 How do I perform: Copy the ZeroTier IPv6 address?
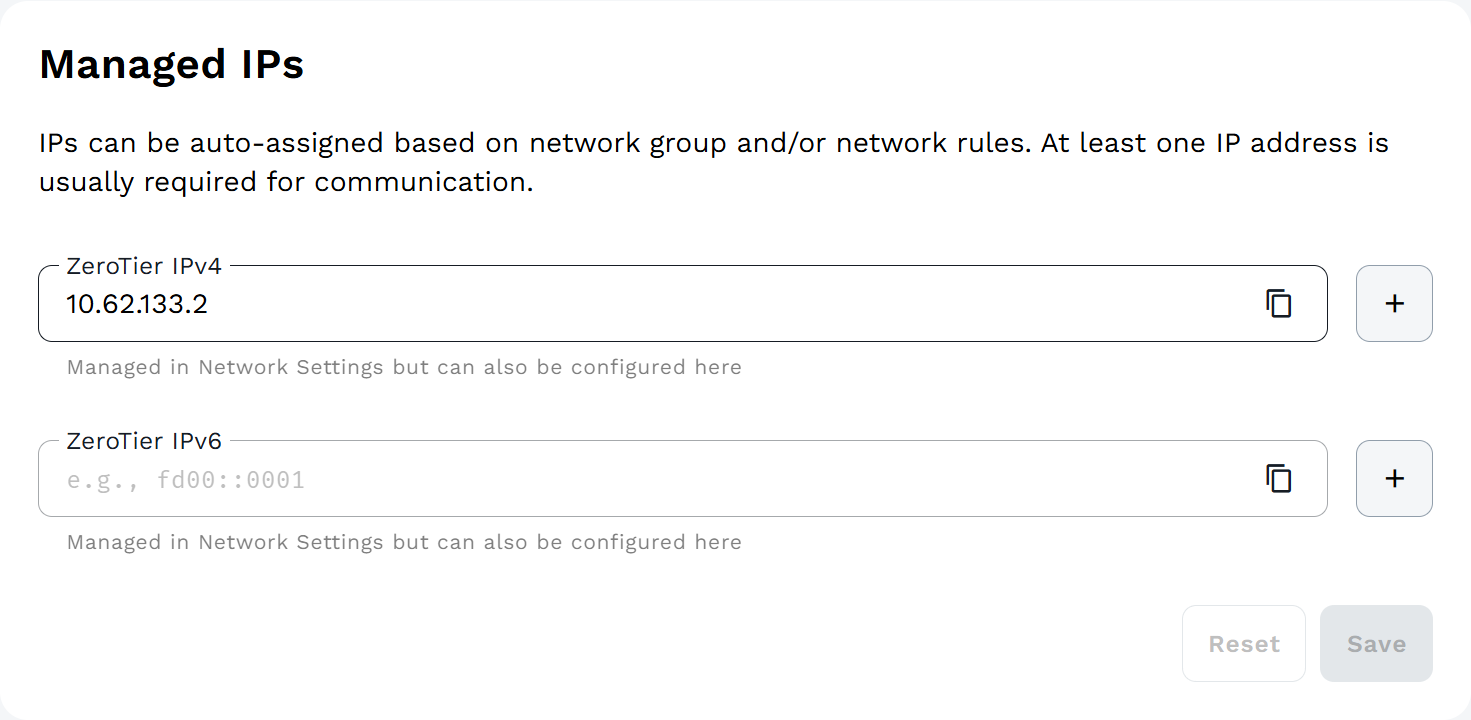click(x=1279, y=479)
